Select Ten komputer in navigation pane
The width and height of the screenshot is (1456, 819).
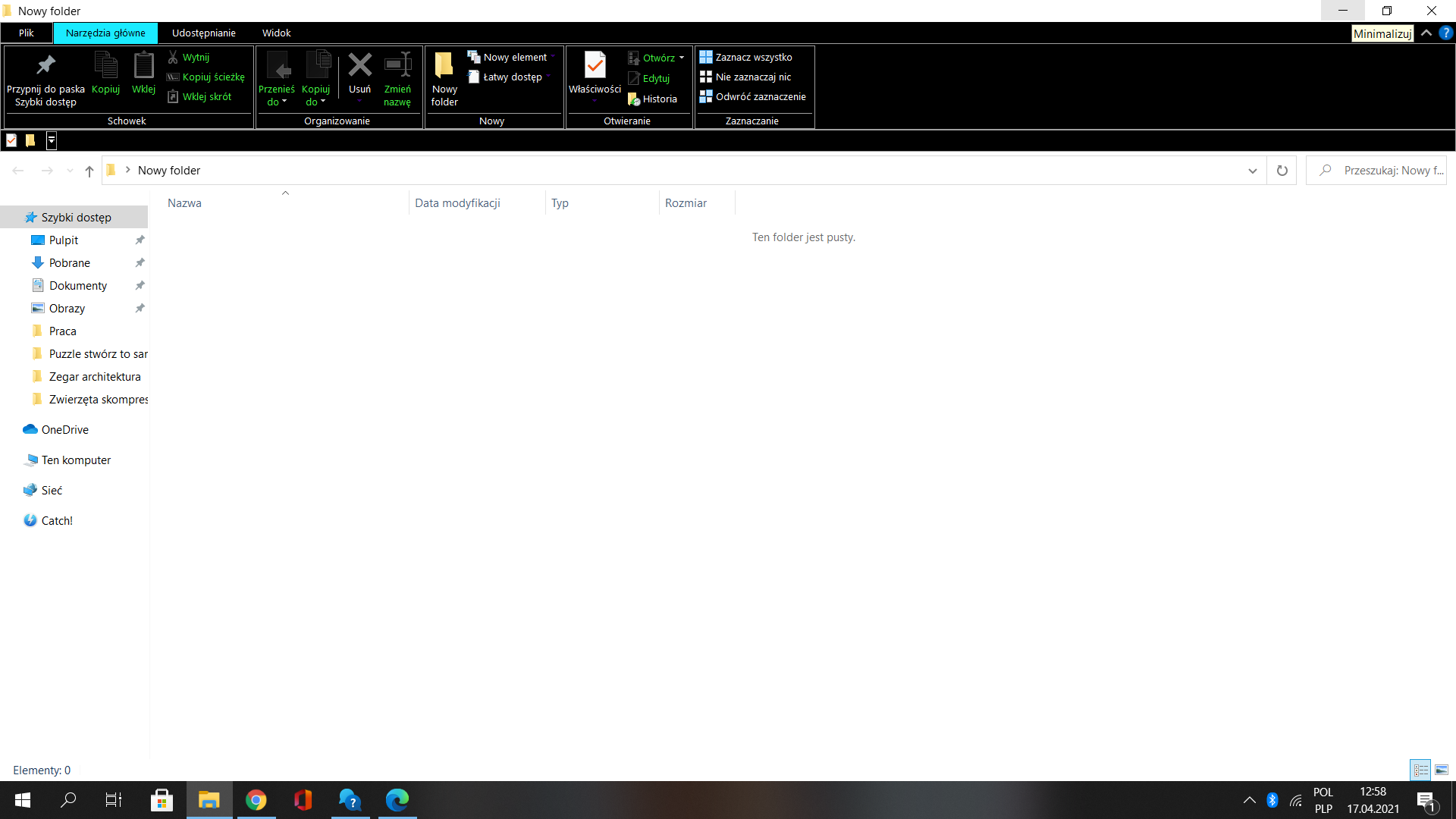76,460
